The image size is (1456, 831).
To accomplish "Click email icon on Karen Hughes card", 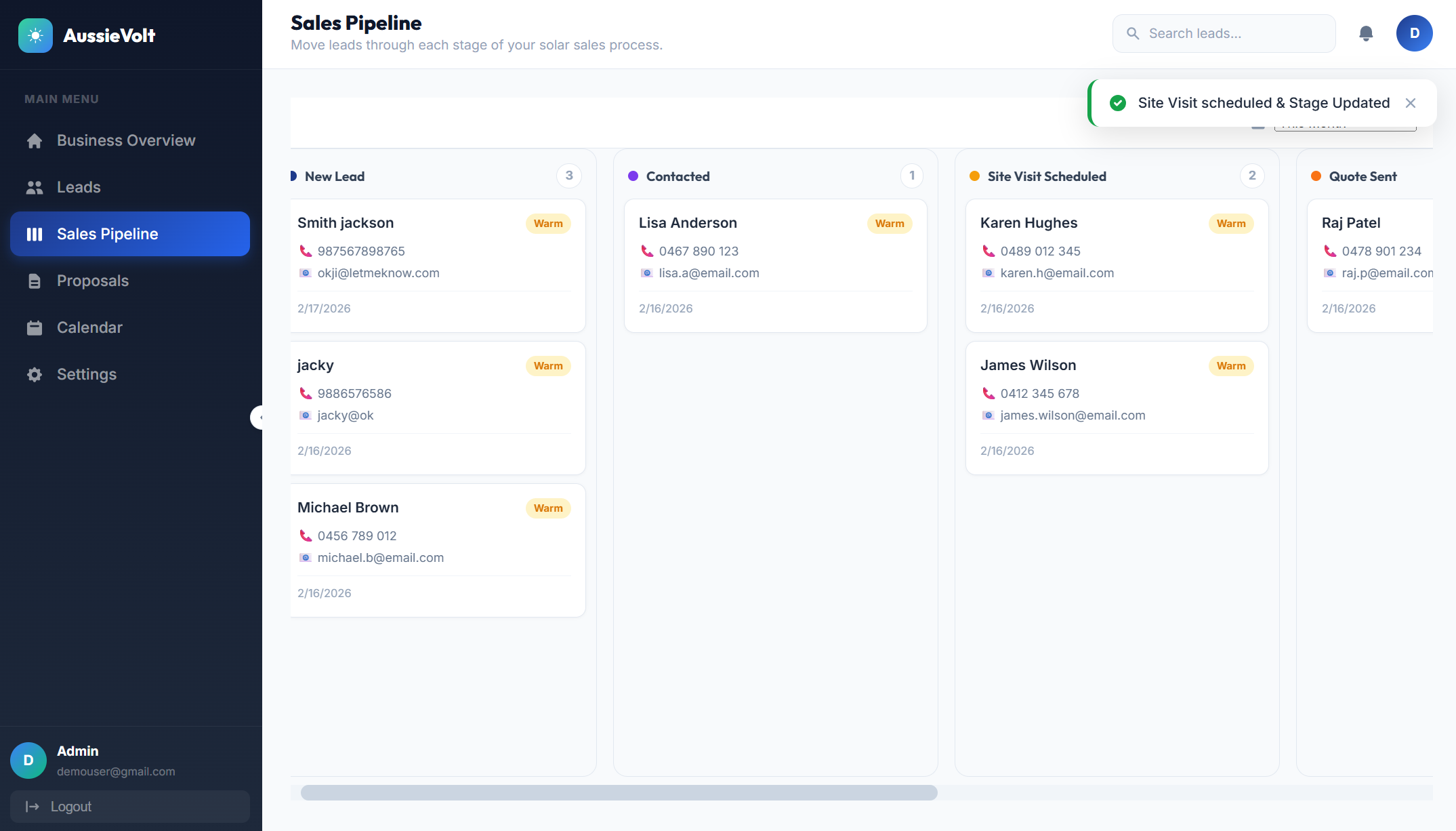I will pos(989,273).
